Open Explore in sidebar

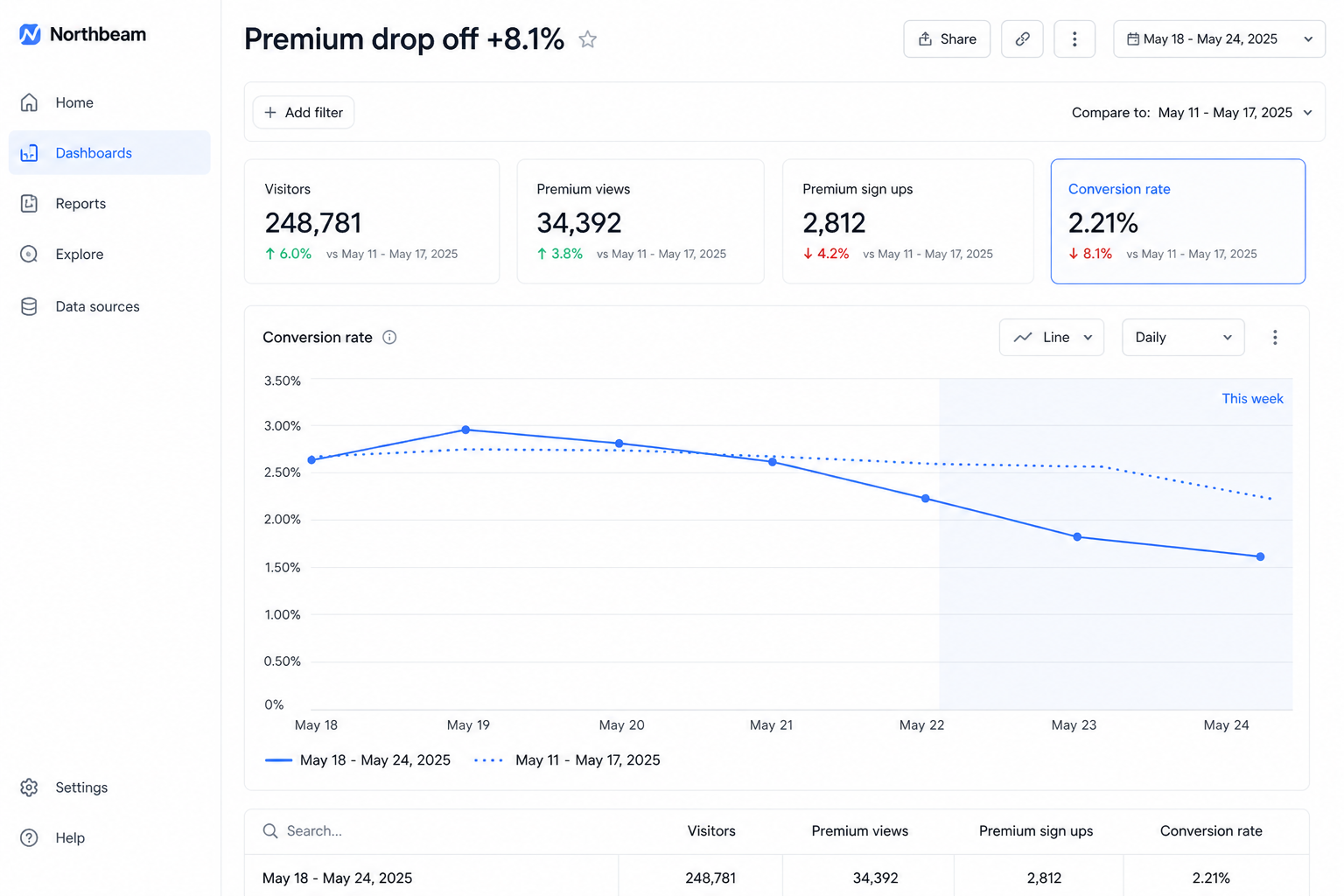(109, 255)
